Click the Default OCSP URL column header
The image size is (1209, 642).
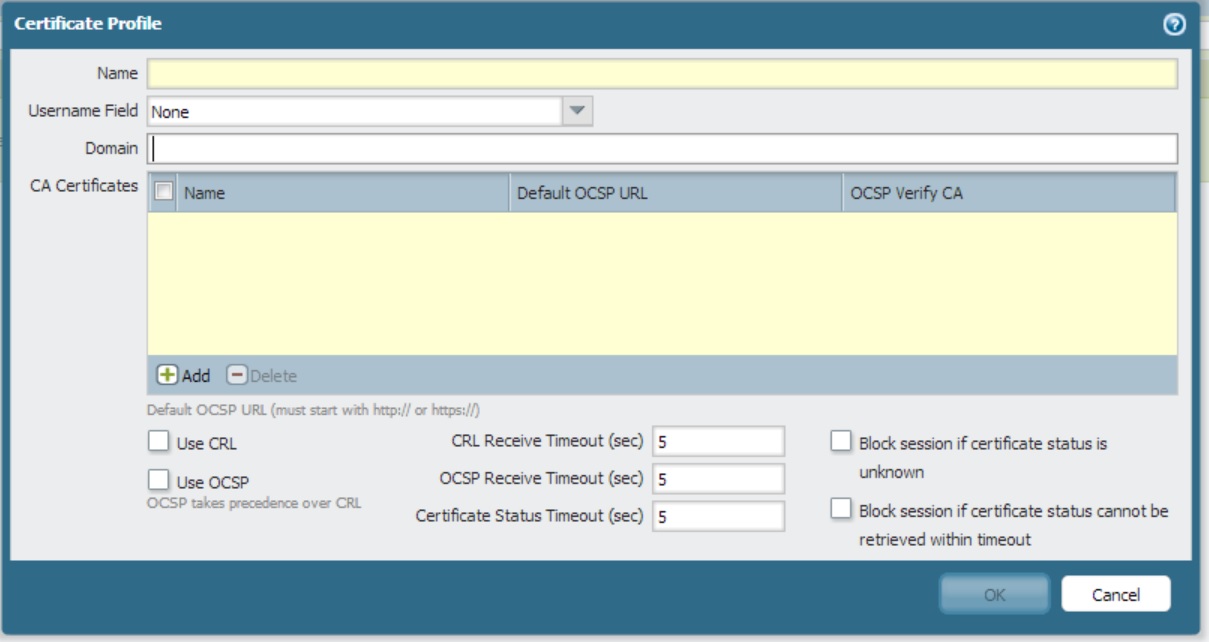tap(675, 194)
